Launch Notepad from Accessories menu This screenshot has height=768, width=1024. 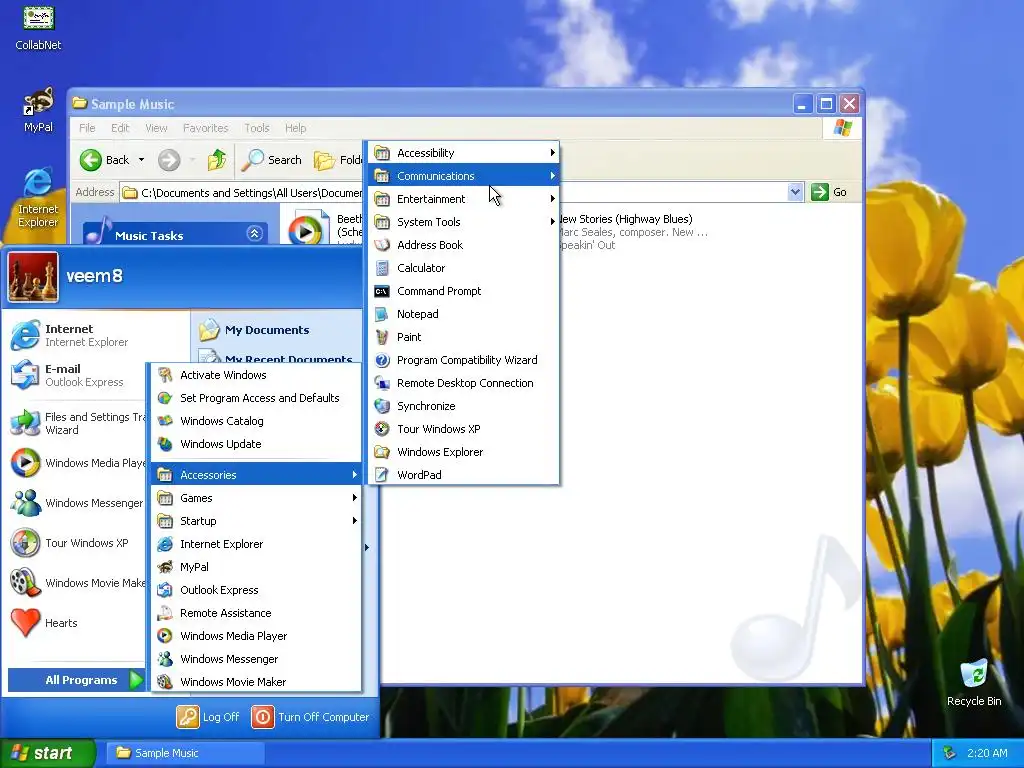pyautogui.click(x=464, y=313)
